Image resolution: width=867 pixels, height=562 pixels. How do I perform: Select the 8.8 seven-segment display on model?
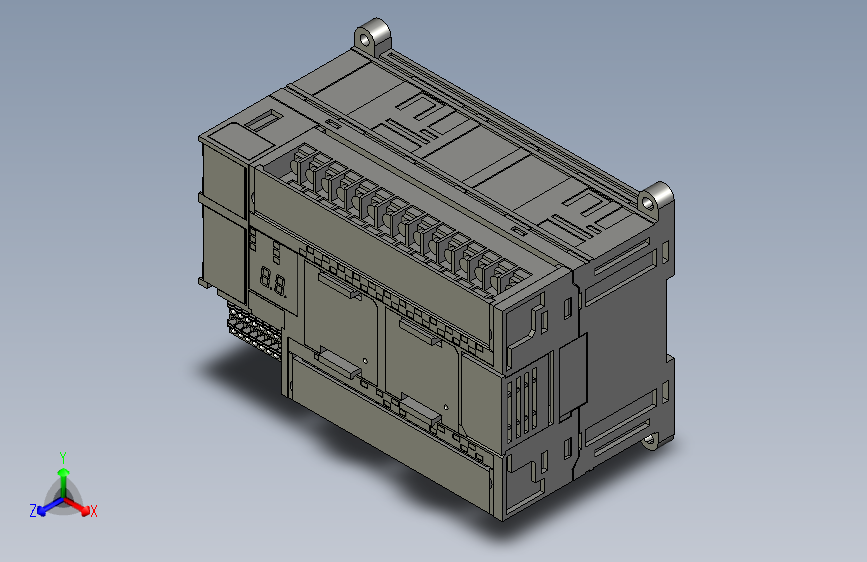pyautogui.click(x=273, y=282)
